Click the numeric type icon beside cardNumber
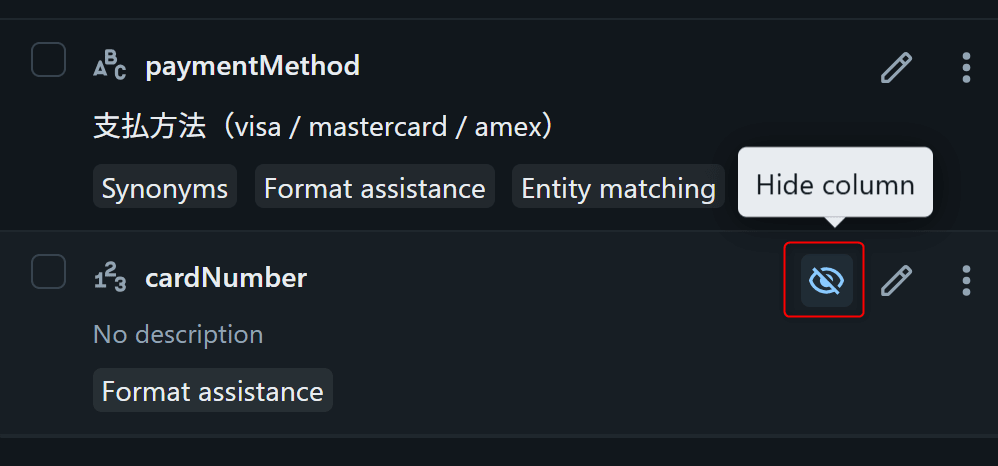998x466 pixels. point(109,278)
